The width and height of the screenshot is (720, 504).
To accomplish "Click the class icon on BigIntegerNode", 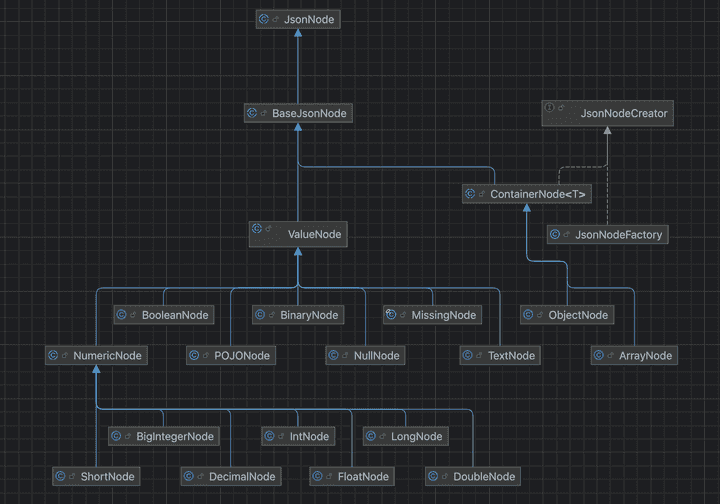I will point(116,436).
